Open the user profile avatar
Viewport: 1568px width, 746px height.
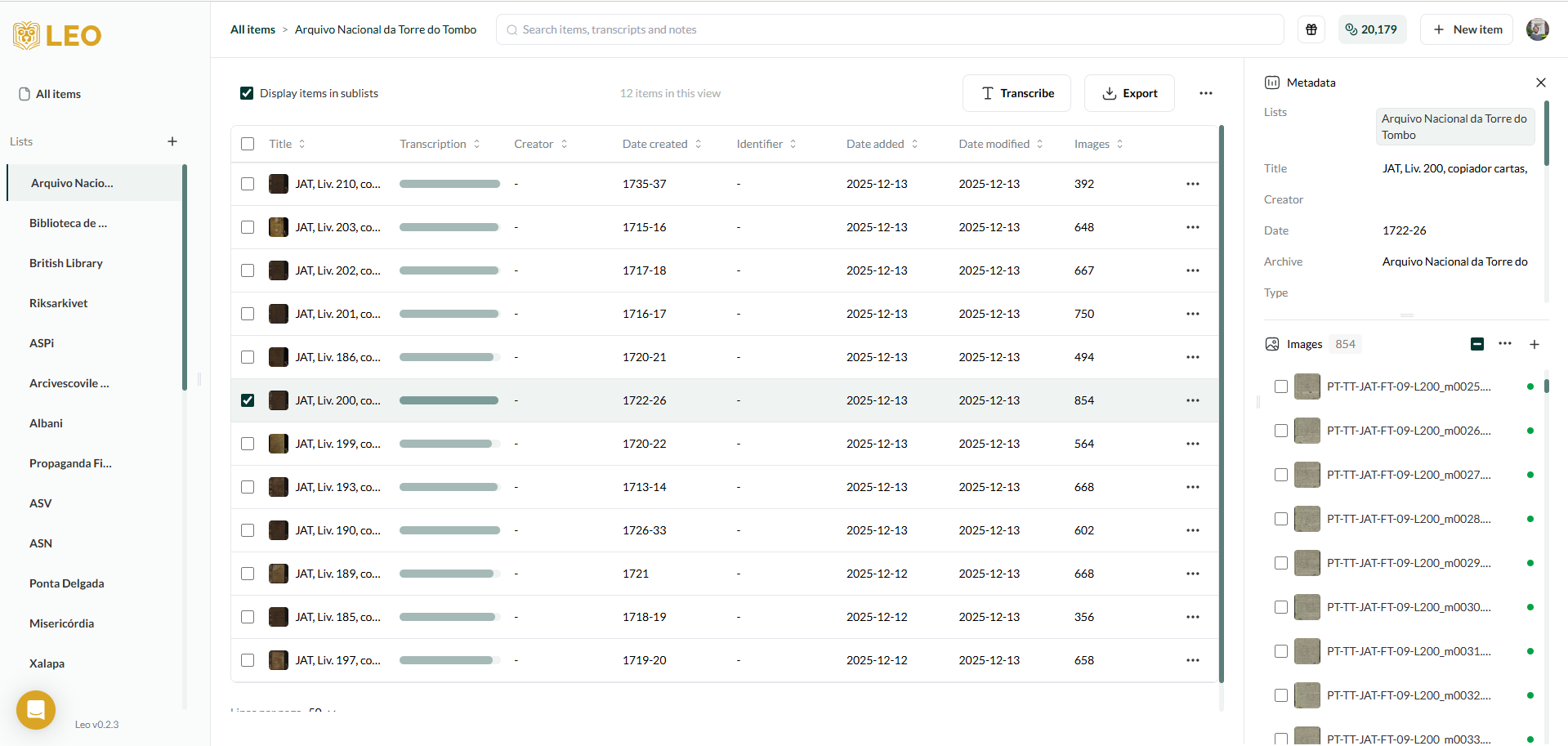point(1537,29)
